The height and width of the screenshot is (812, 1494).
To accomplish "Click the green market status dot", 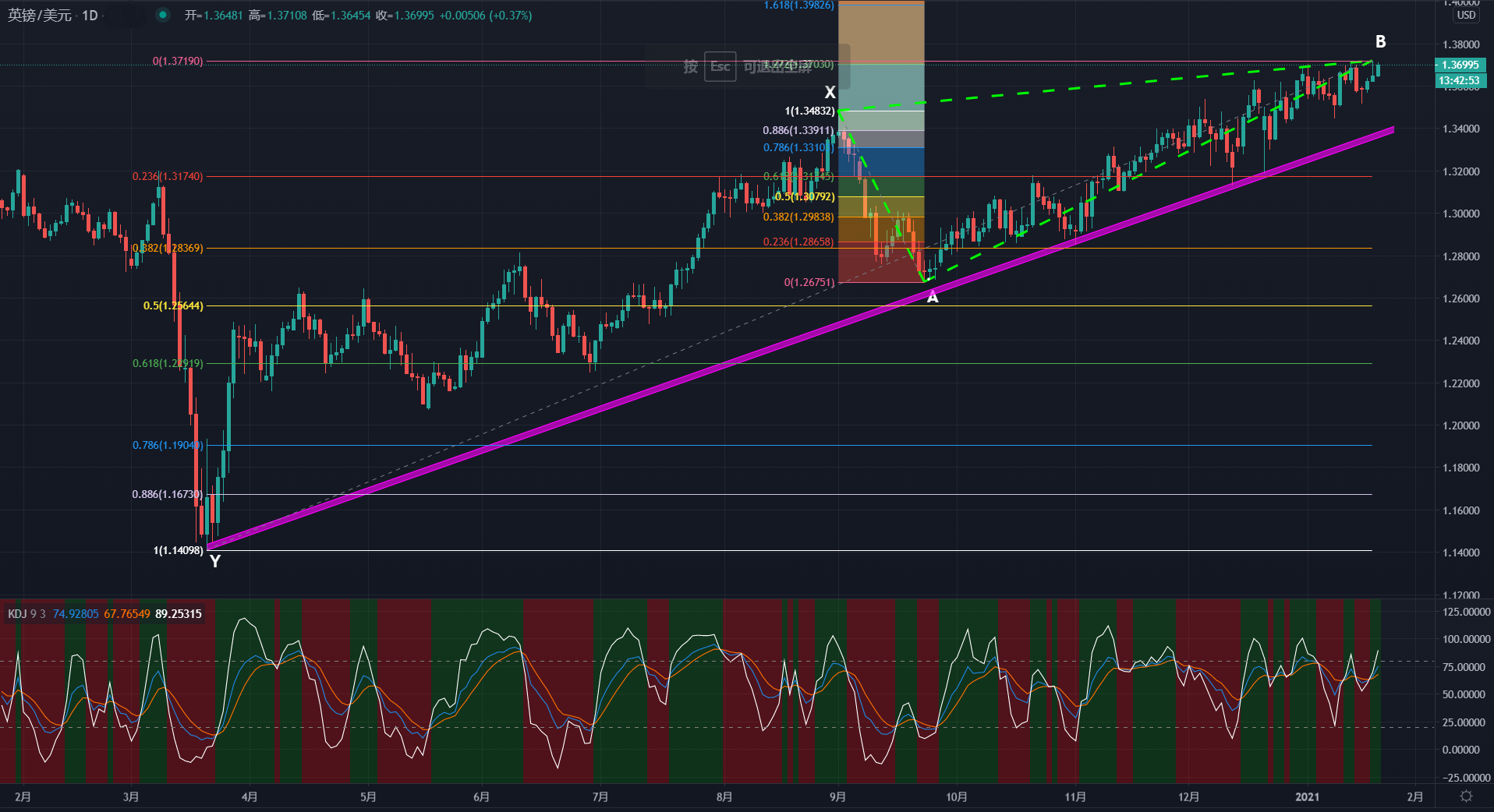I will point(162,15).
